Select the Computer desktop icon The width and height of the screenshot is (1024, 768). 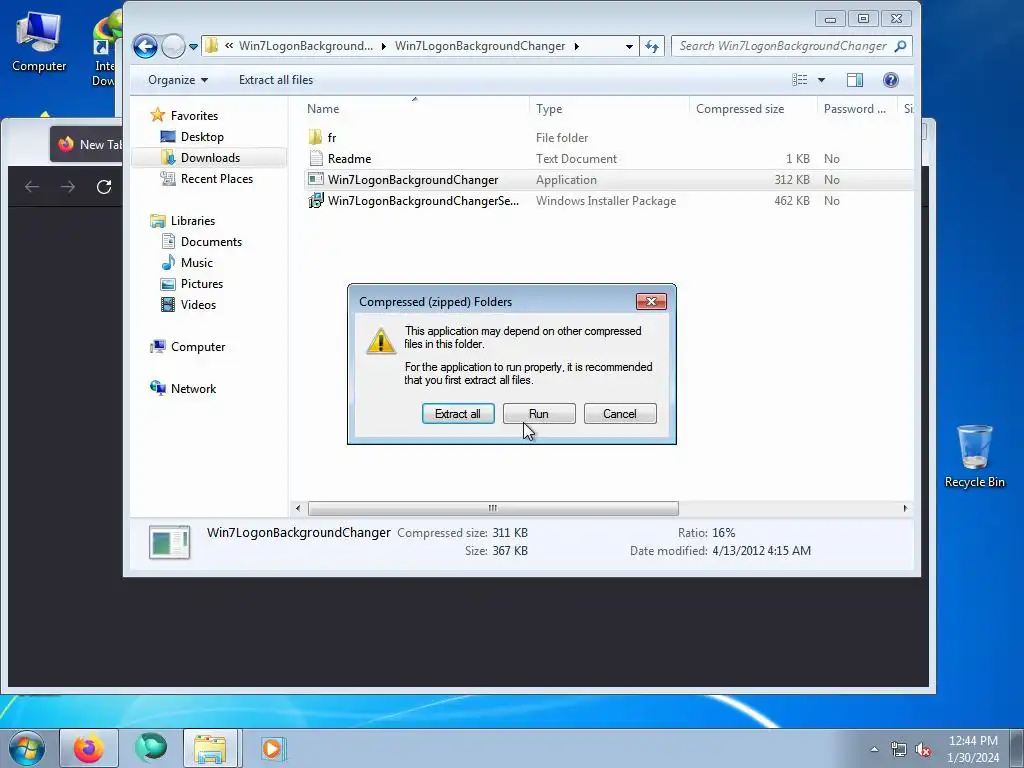coord(39,42)
